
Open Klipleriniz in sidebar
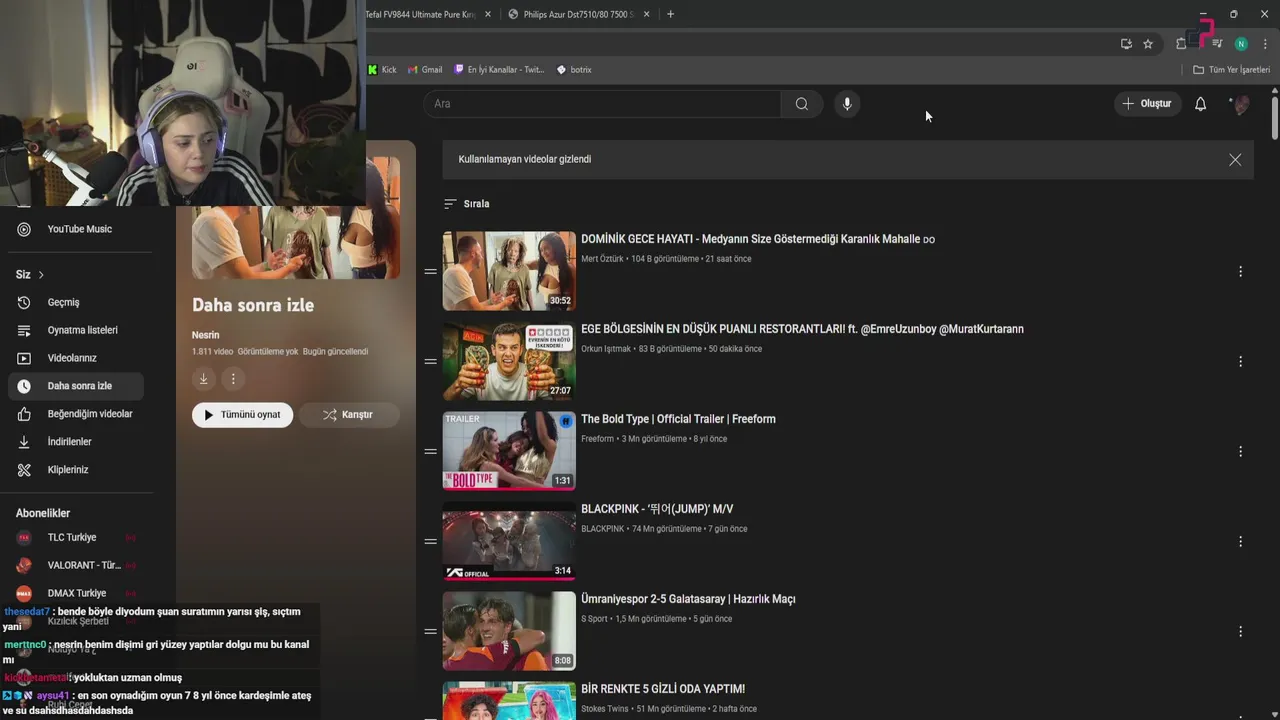pyautogui.click(x=76, y=470)
